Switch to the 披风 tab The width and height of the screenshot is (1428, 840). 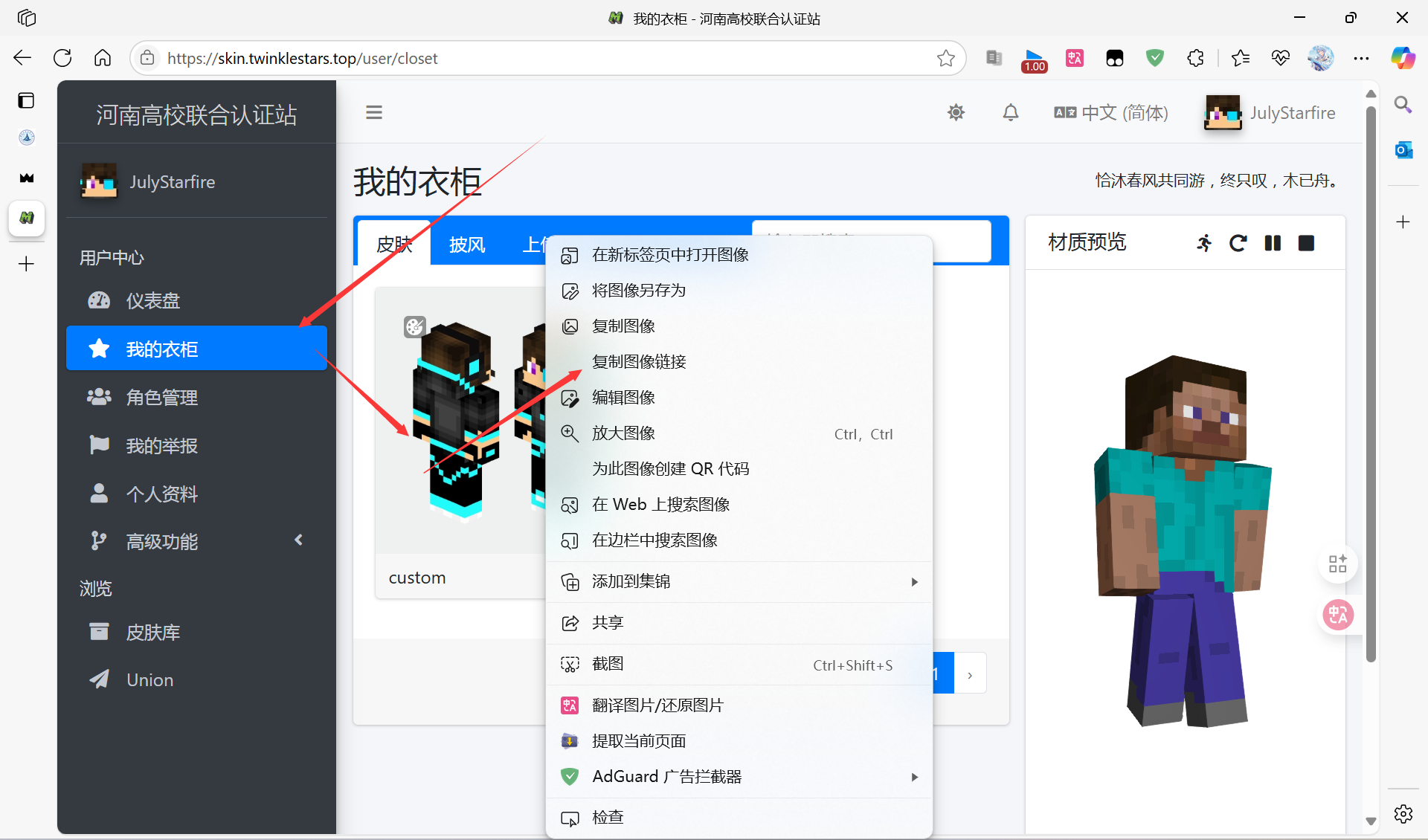click(466, 244)
